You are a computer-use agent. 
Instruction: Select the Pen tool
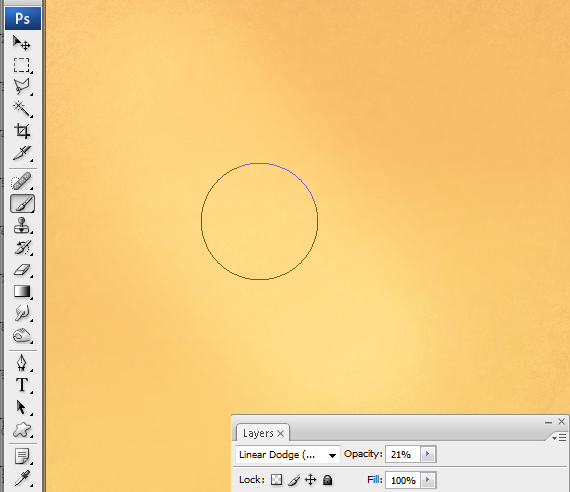pos(22,363)
